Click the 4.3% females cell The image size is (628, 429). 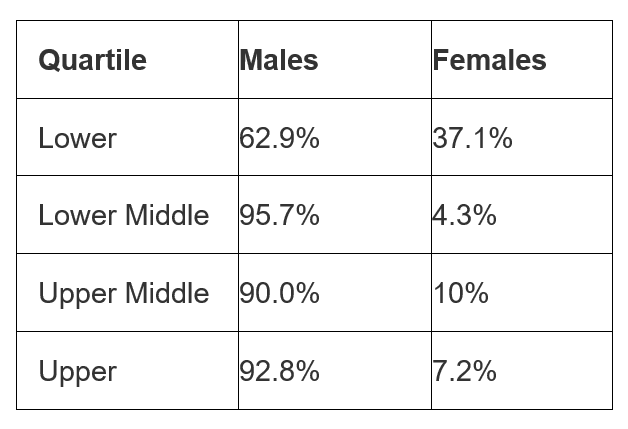tap(465, 216)
